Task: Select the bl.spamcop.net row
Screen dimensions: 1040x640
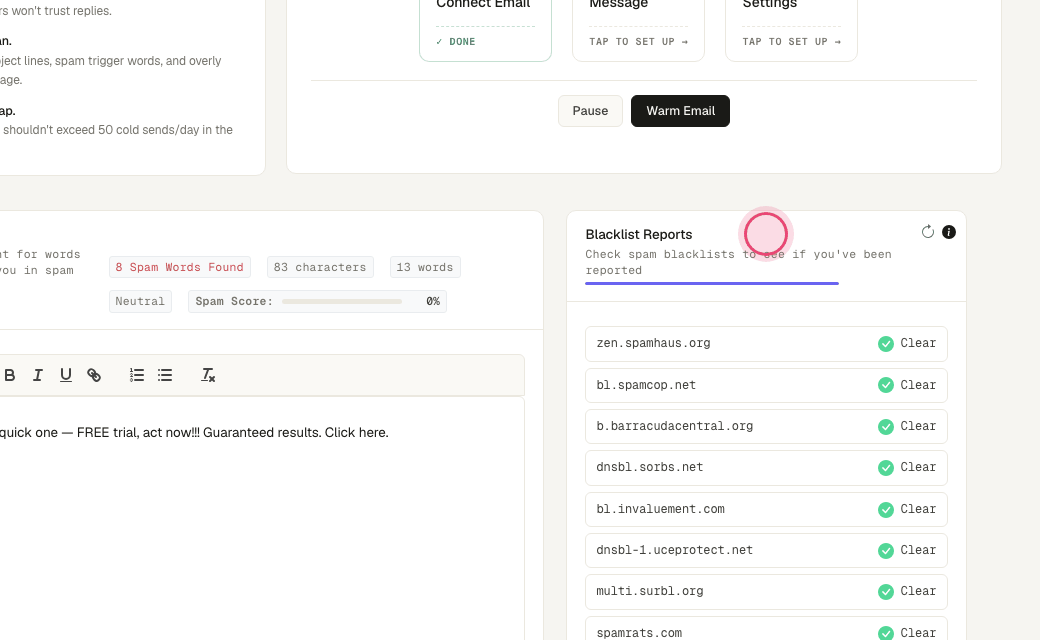Action: tap(766, 385)
